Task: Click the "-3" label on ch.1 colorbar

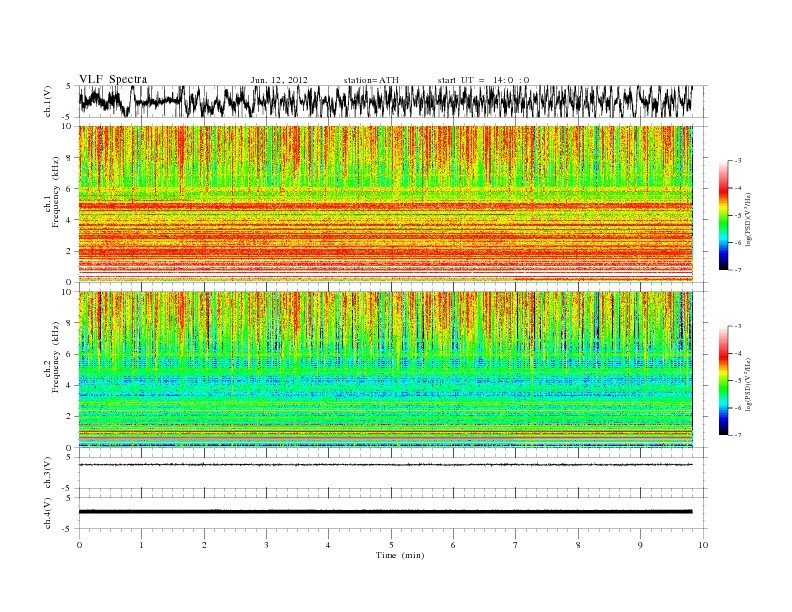Action: (737, 161)
